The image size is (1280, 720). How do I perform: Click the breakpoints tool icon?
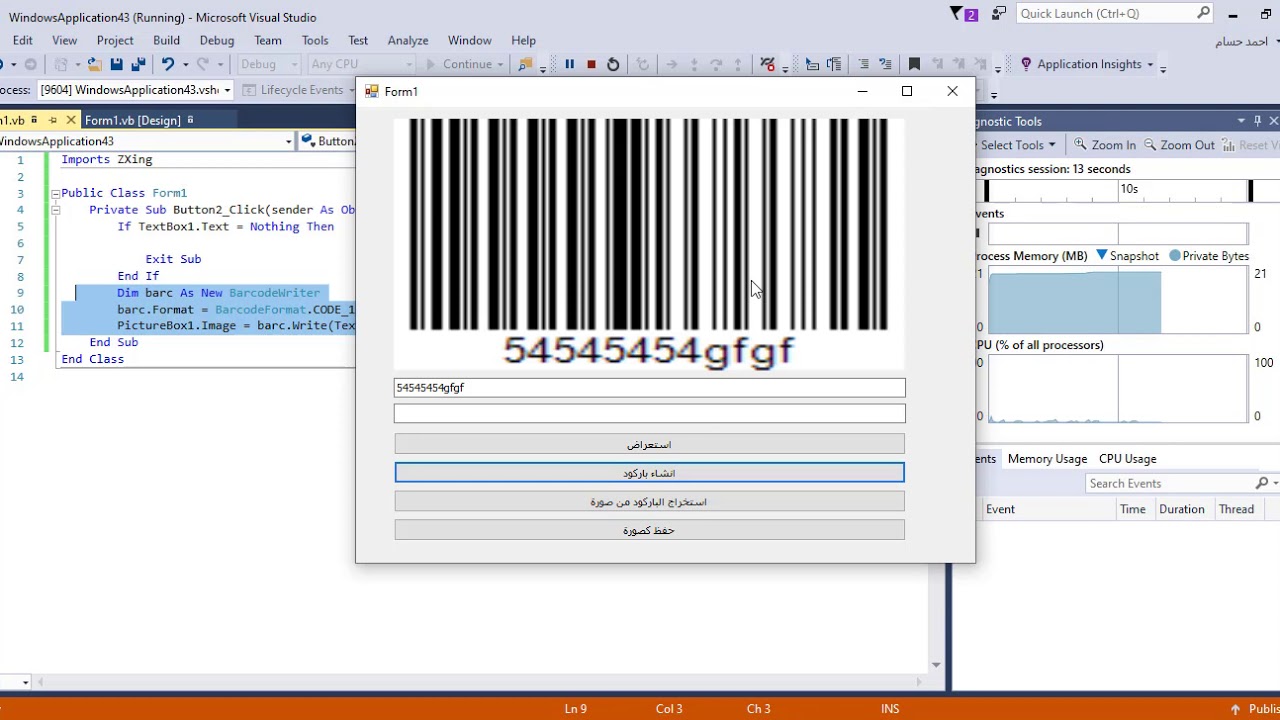767,64
